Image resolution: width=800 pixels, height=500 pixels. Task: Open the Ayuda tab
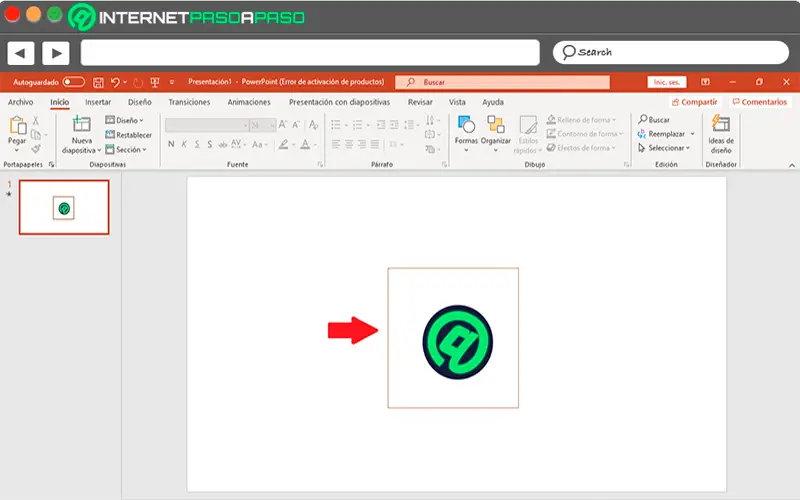coord(493,102)
